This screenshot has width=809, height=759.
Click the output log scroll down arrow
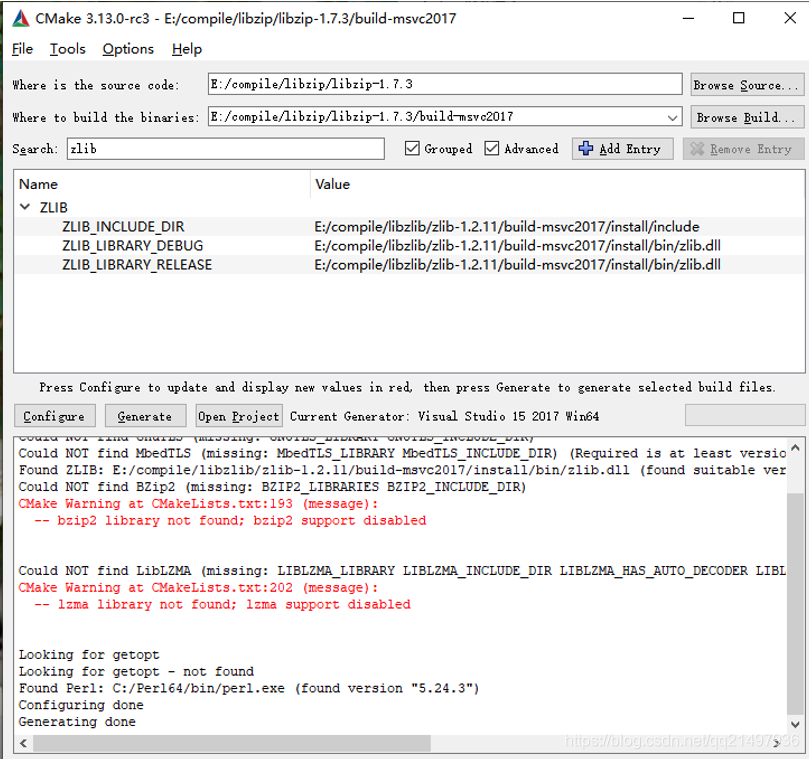[795, 724]
